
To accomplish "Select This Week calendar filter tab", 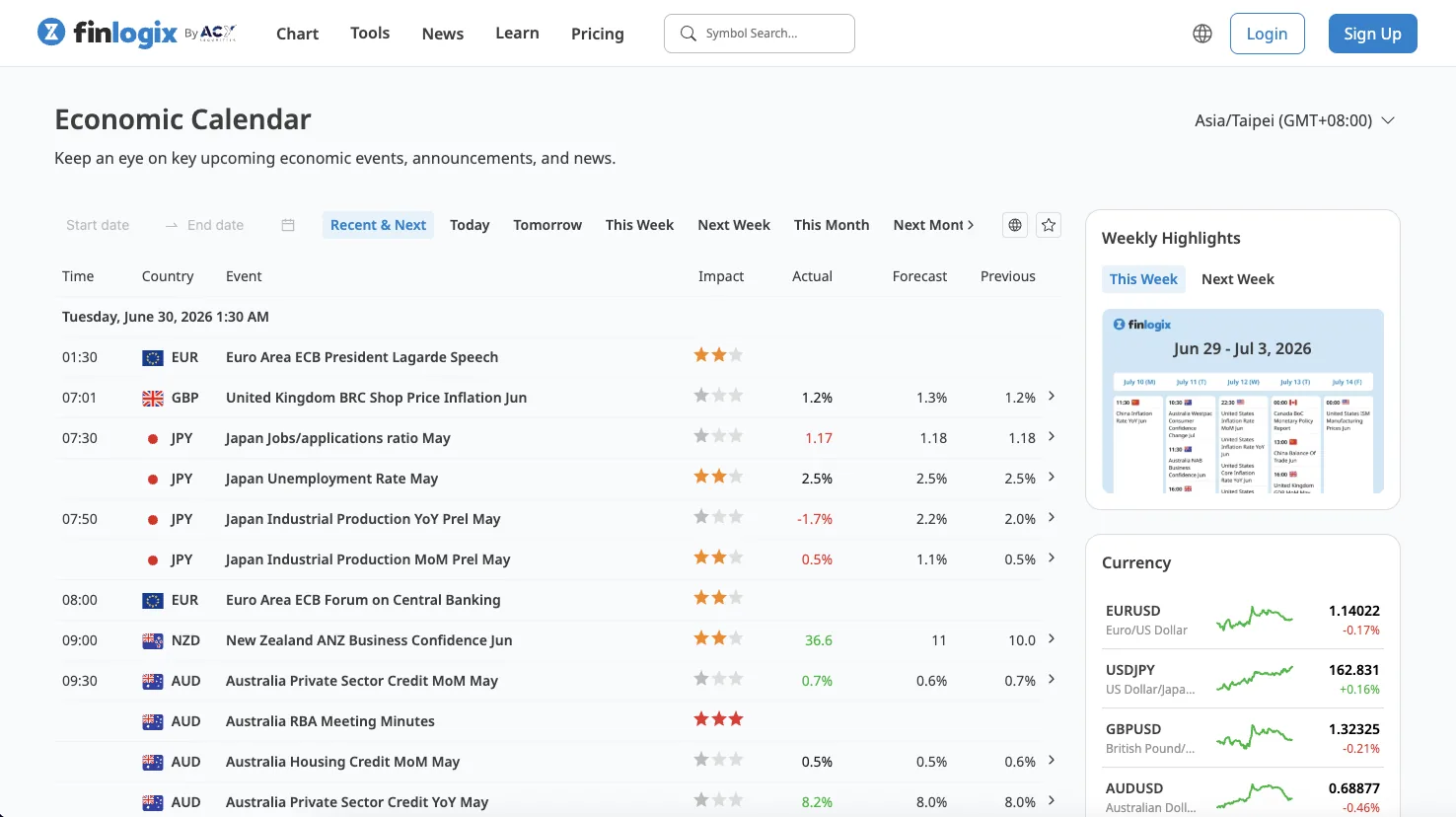I will point(639,225).
